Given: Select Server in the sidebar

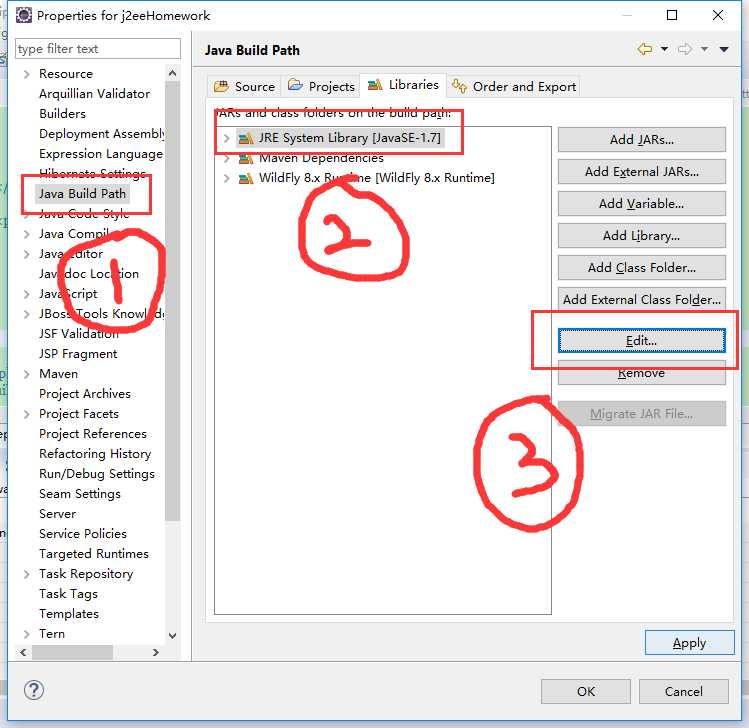Looking at the screenshot, I should [57, 514].
